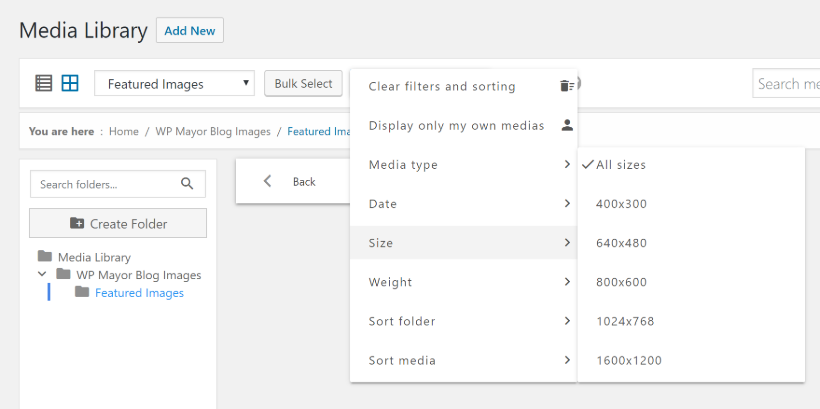Expand Sort folder submenu arrow

pyautogui.click(x=567, y=321)
